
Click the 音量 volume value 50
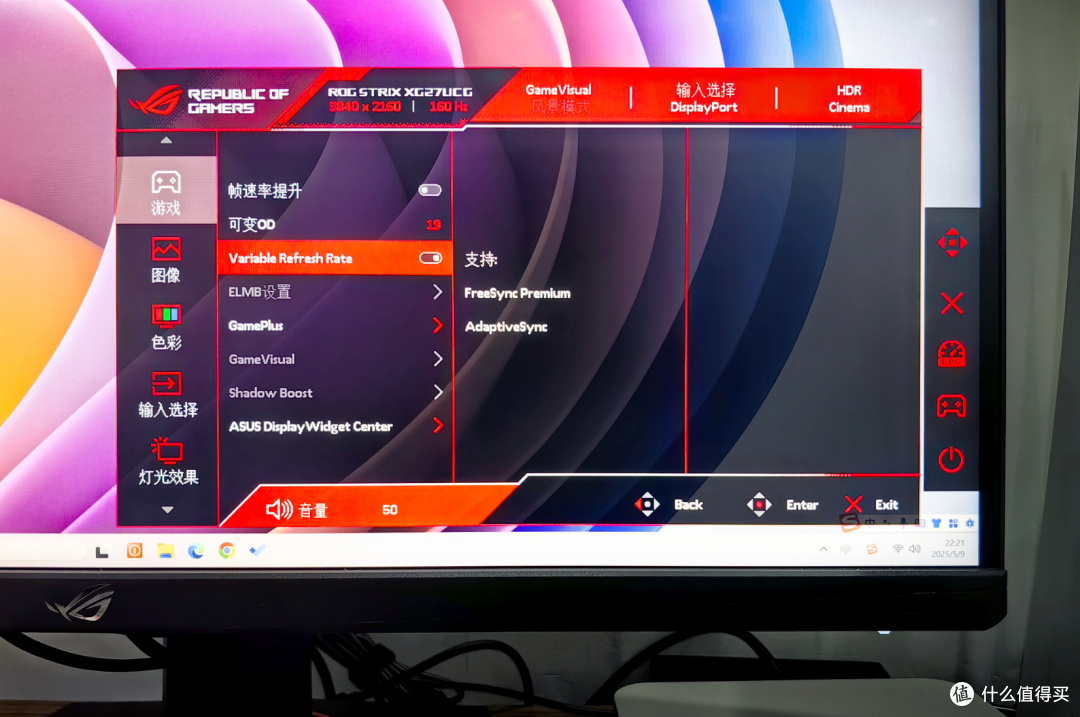pos(390,510)
